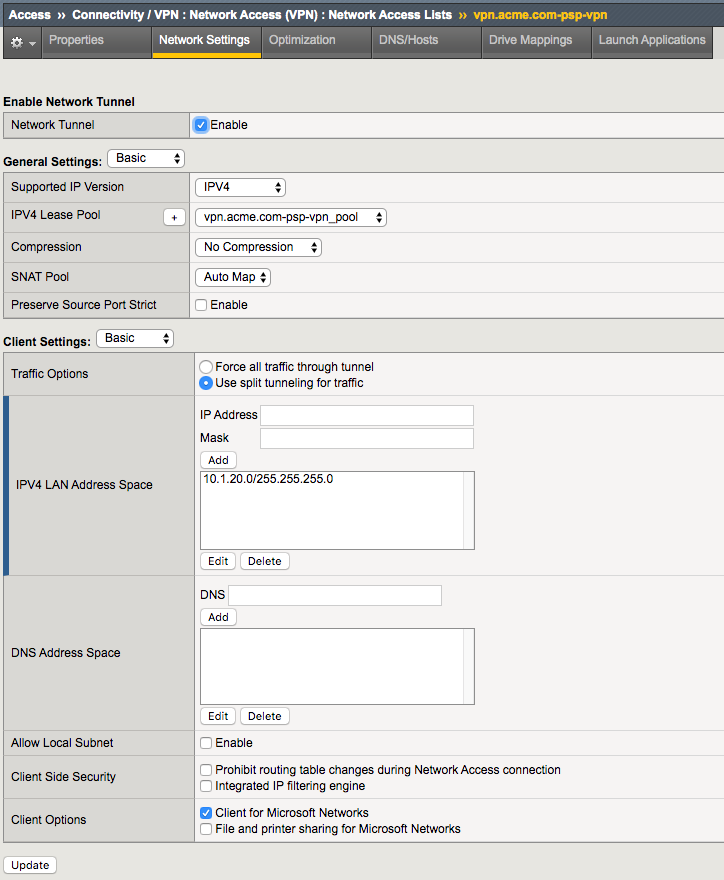Enable Preserve Source Port Strict
Image resolution: width=724 pixels, height=880 pixels.
tap(201, 305)
